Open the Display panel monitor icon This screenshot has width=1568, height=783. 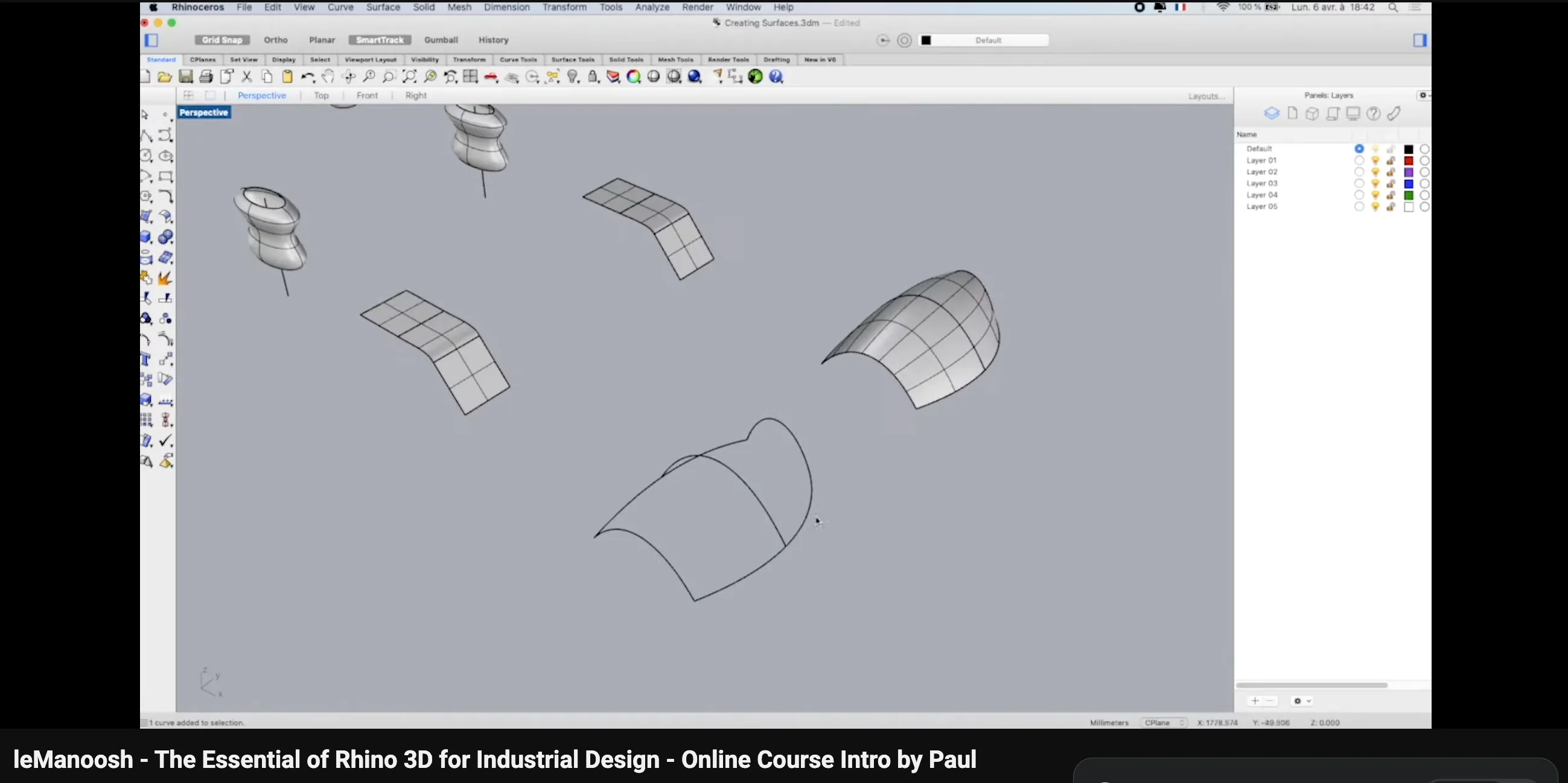(1353, 114)
